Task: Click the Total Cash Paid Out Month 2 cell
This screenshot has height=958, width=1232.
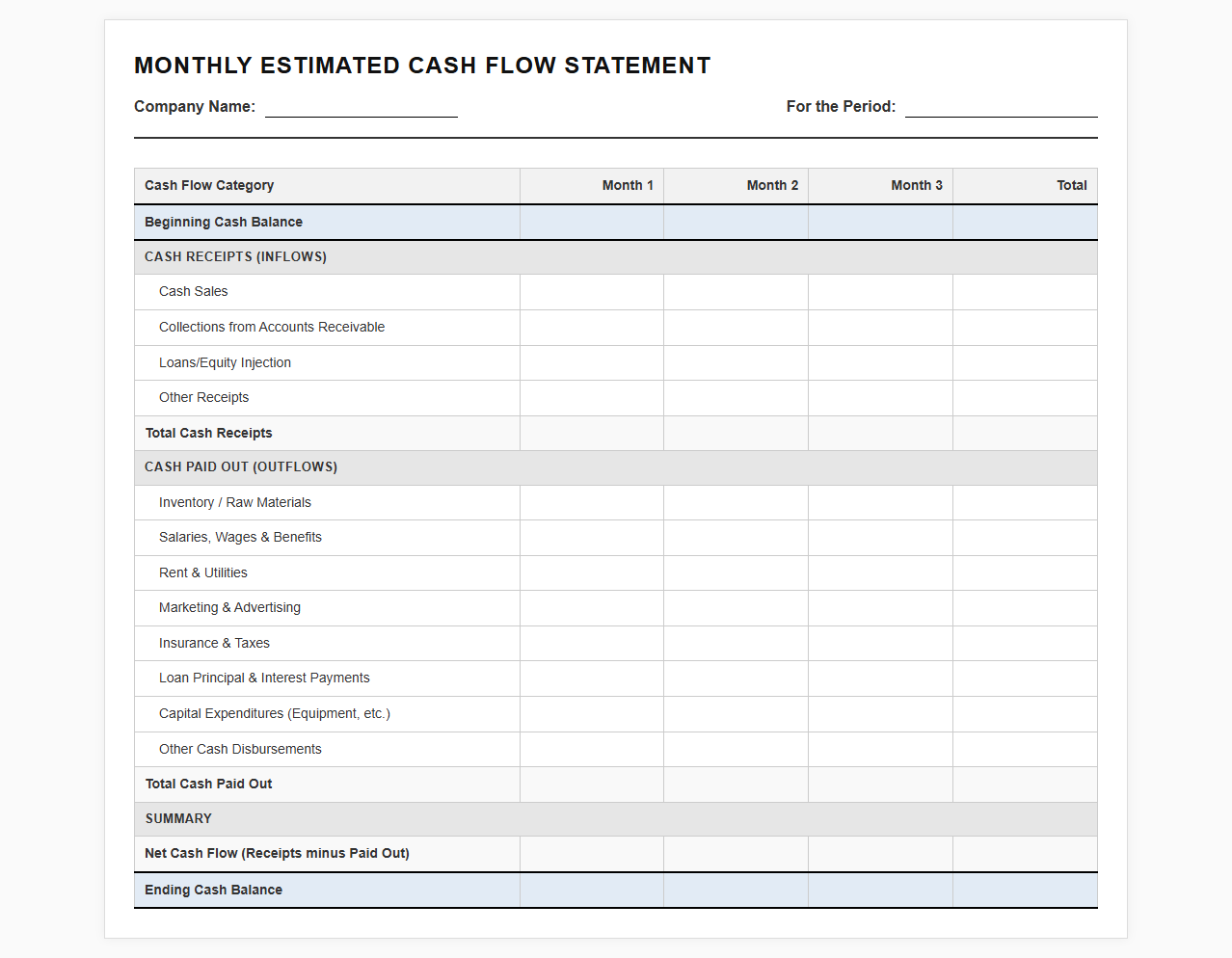Action: tap(737, 785)
